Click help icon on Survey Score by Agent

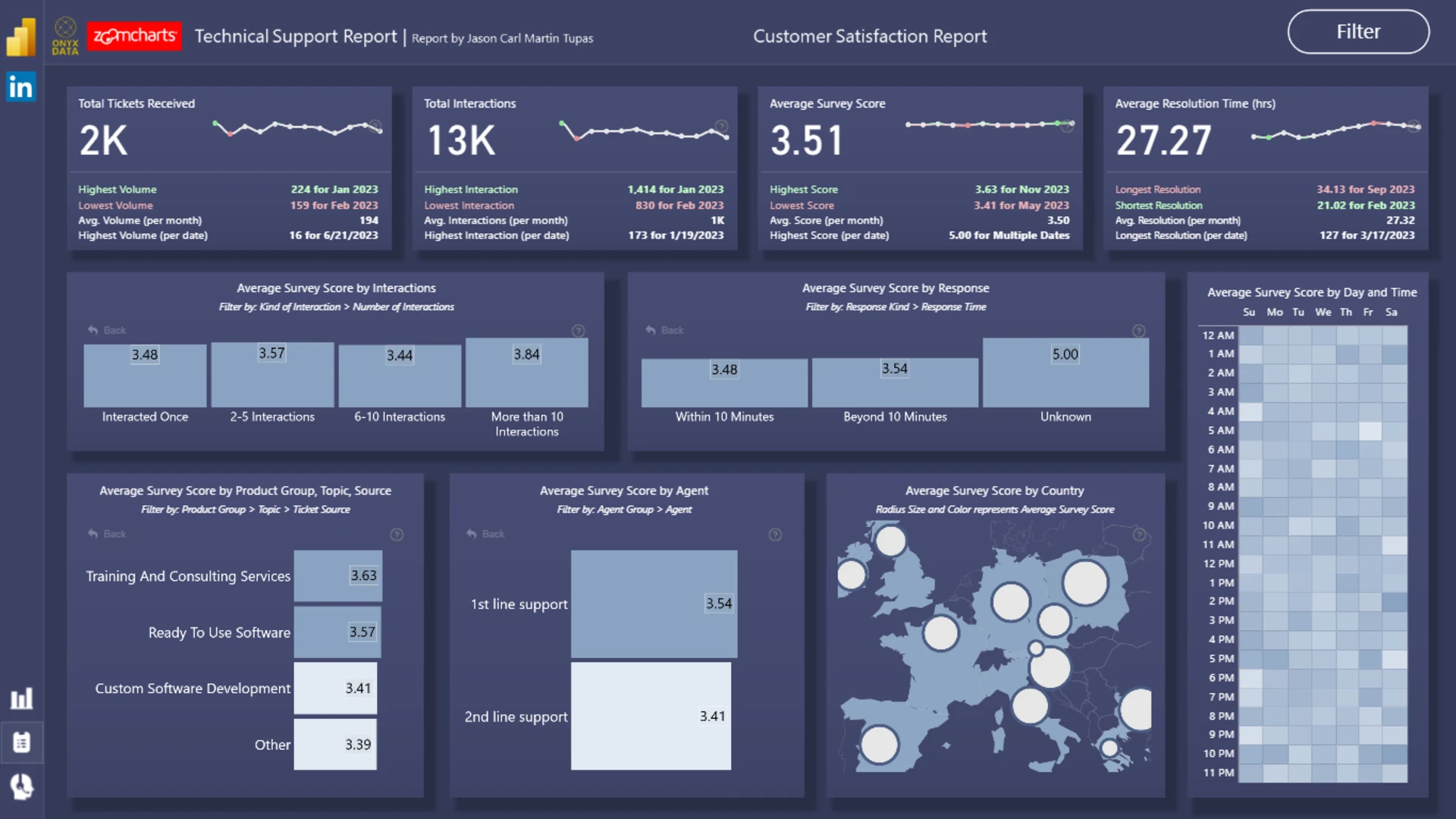pos(775,535)
